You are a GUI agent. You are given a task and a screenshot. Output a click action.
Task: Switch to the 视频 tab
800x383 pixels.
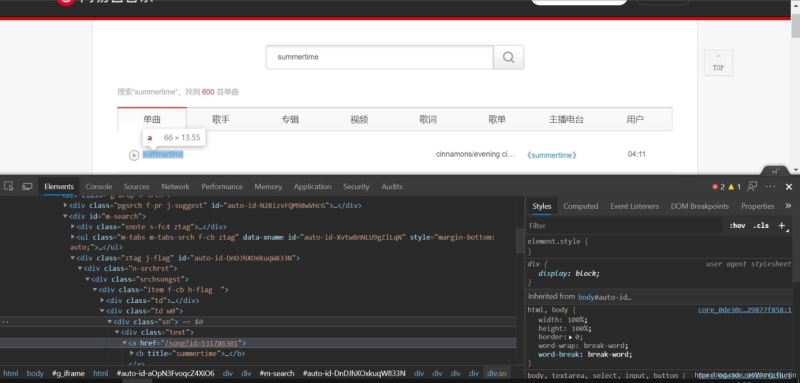359,119
